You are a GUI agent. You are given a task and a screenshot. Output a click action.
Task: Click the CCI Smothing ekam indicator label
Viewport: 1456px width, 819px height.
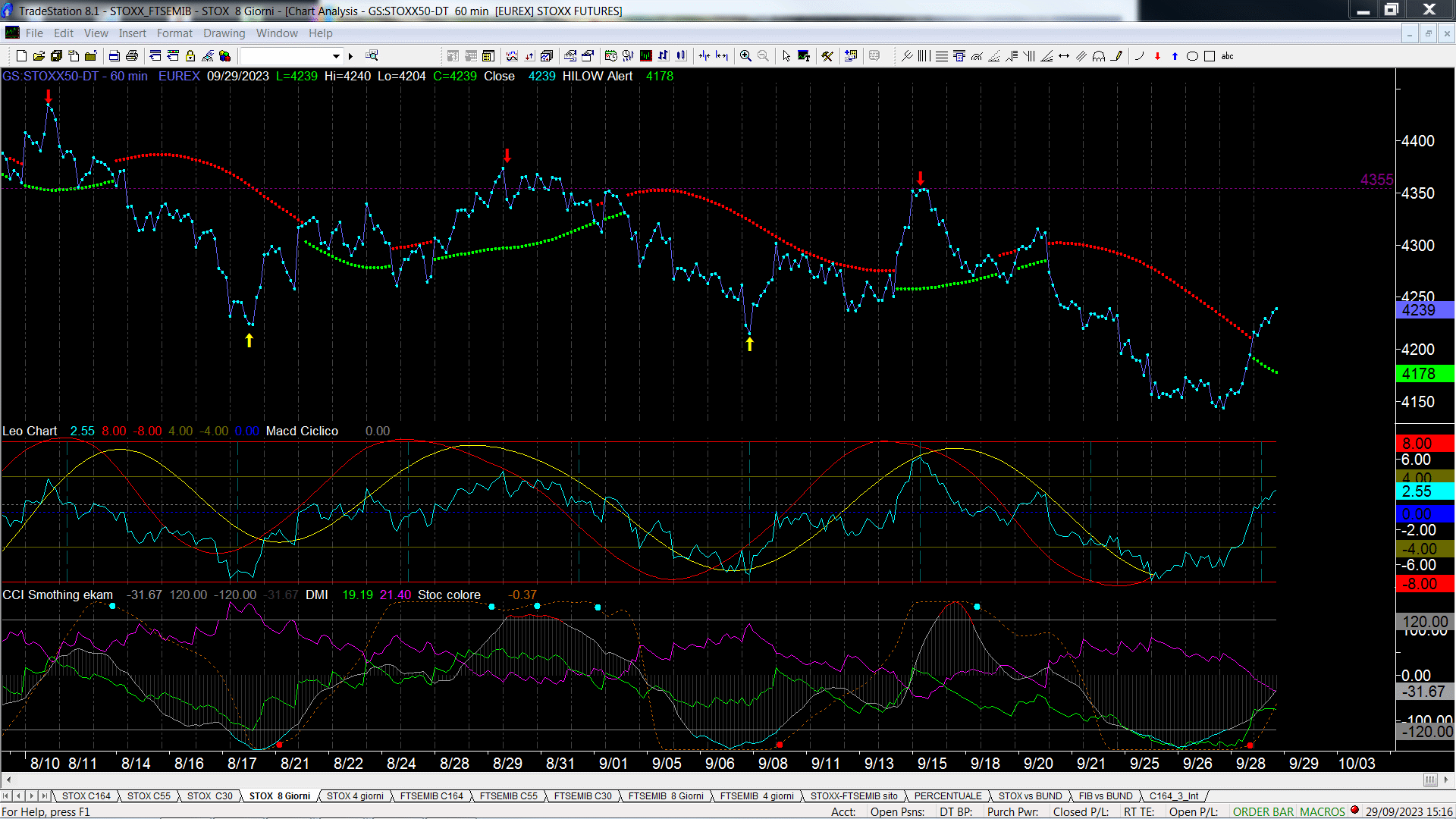click(58, 595)
